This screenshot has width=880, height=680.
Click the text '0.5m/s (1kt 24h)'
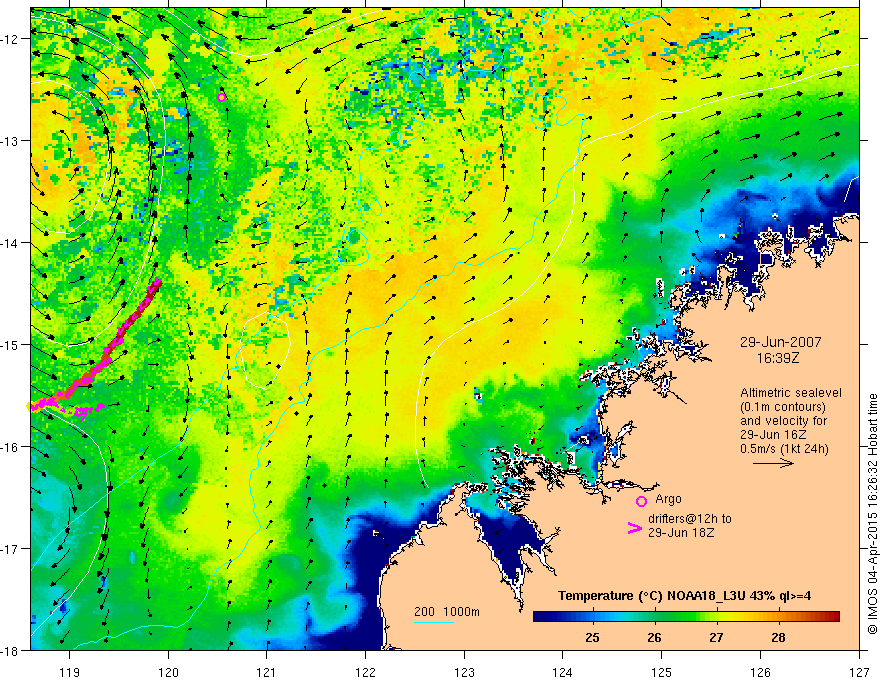tap(785, 449)
